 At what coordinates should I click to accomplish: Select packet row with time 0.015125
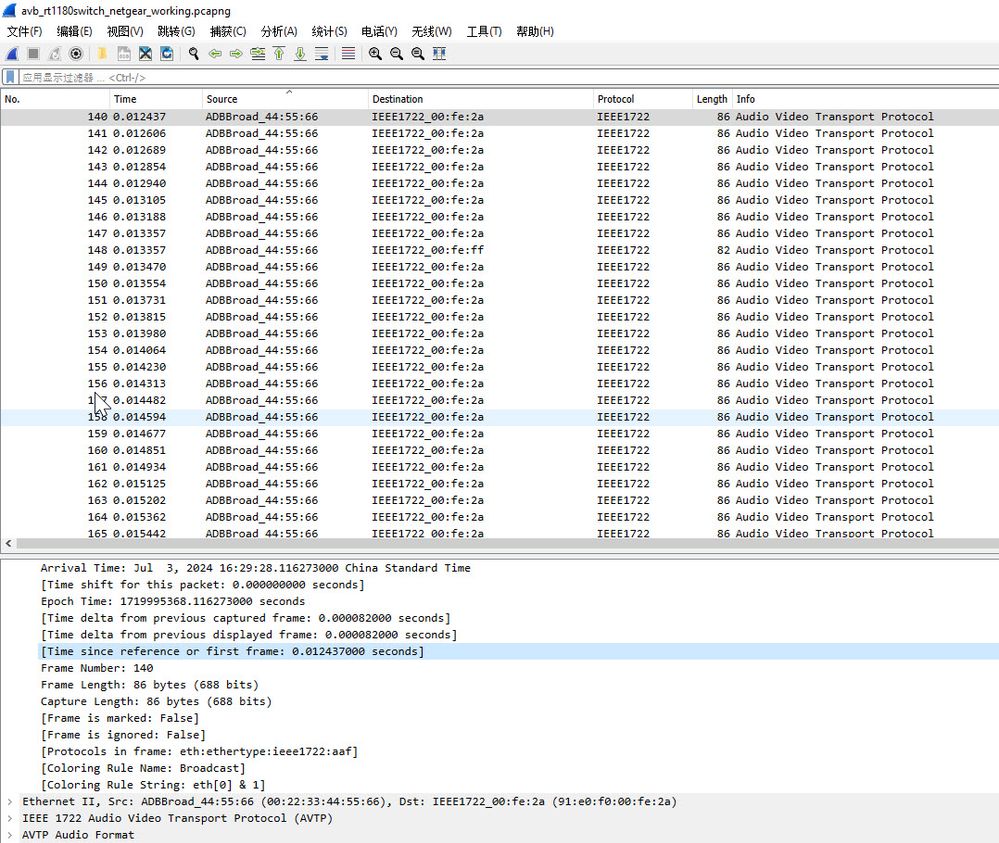(500, 484)
